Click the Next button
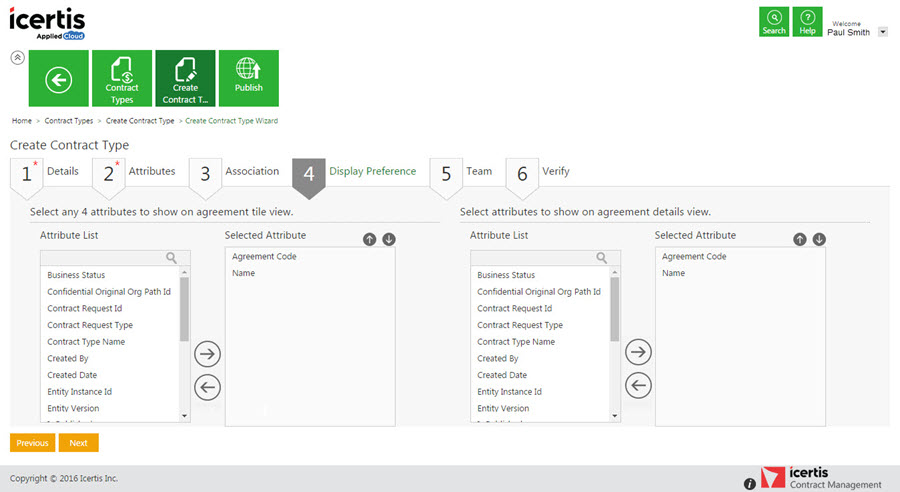 click(78, 442)
